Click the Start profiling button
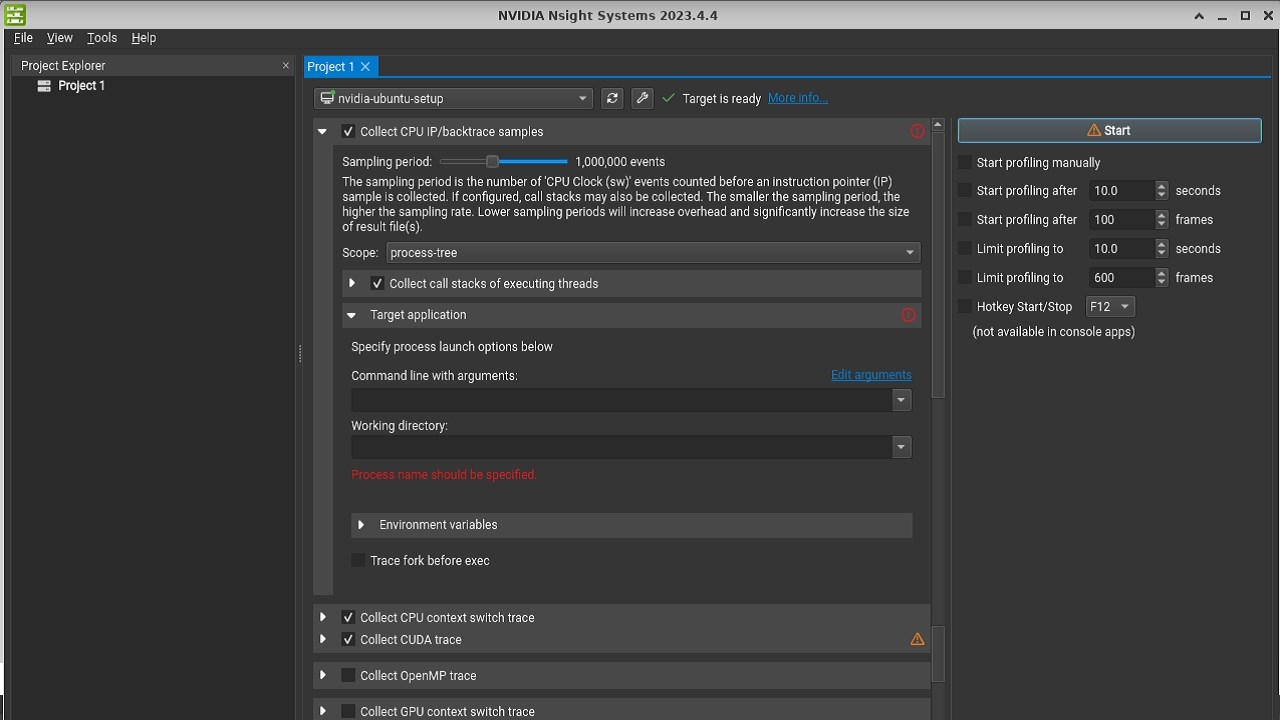Screen dimensions: 1280x720 [x=1109, y=131]
